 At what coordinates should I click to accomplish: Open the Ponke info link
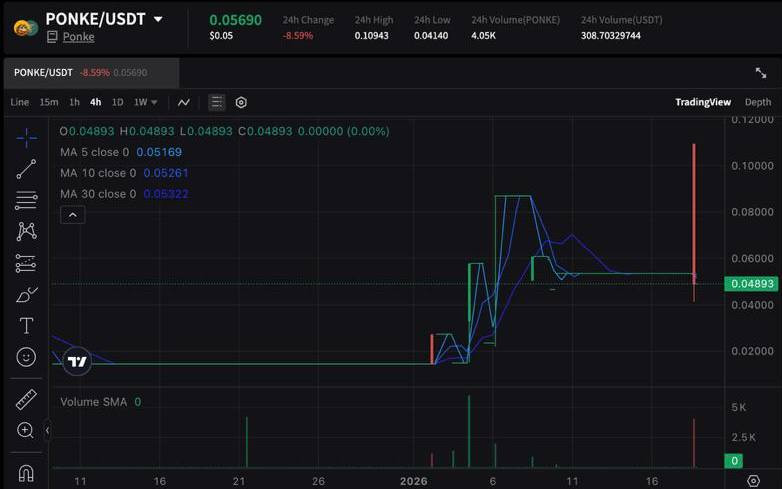click(x=78, y=37)
